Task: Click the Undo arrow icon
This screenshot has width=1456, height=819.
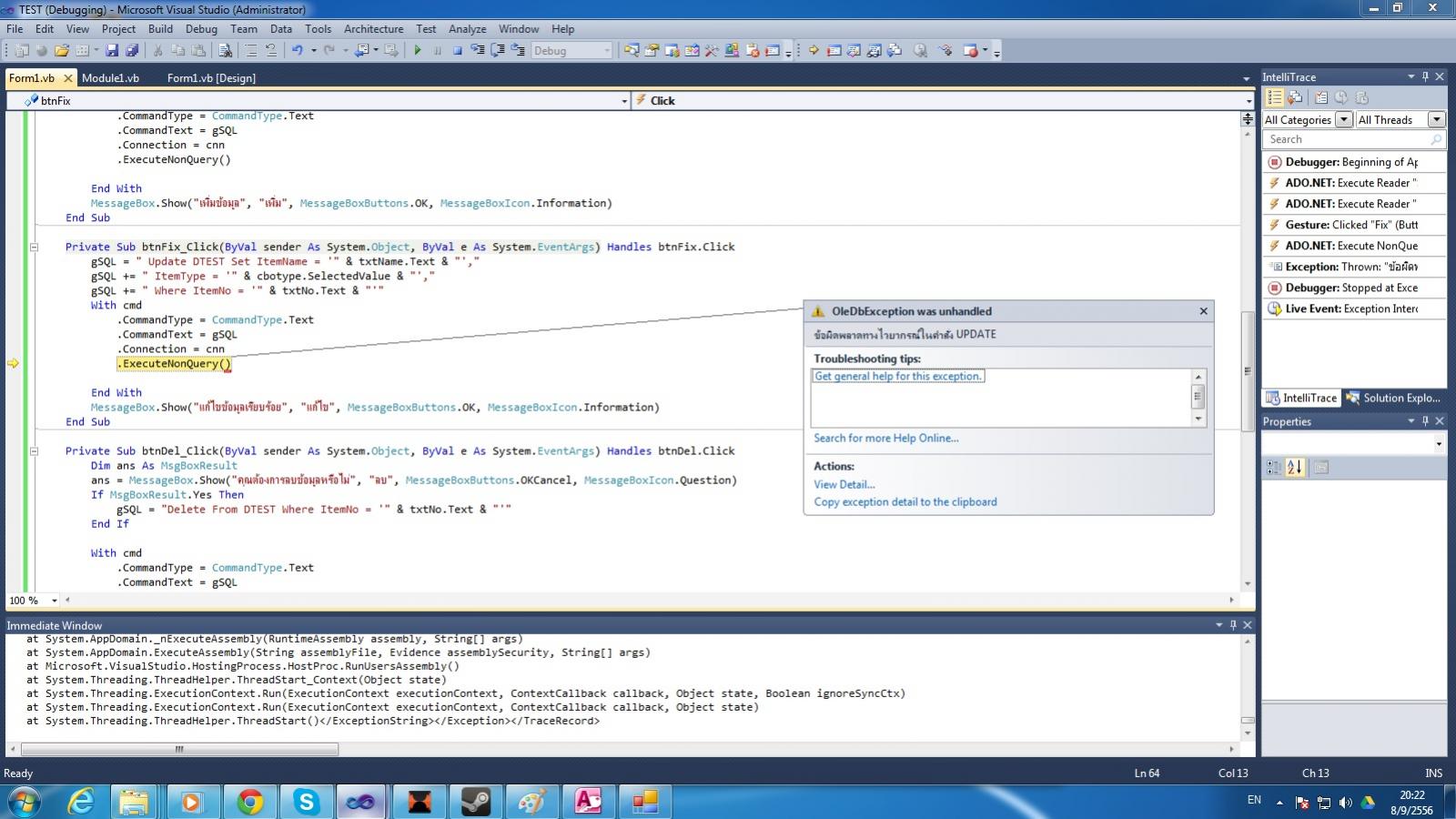Action: tap(298, 51)
